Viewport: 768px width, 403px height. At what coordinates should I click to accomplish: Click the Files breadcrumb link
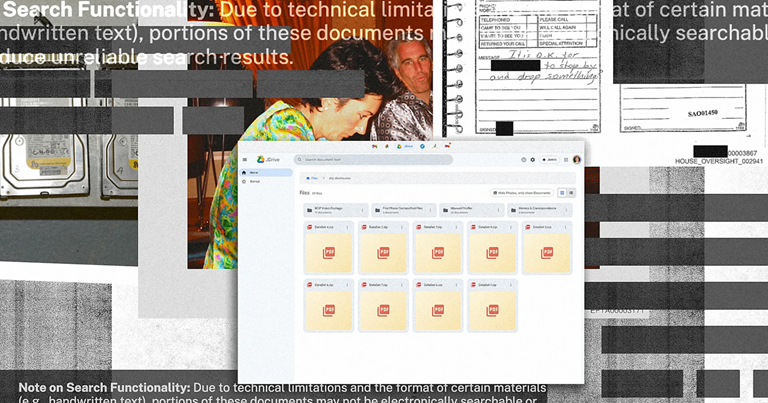pyautogui.click(x=313, y=178)
